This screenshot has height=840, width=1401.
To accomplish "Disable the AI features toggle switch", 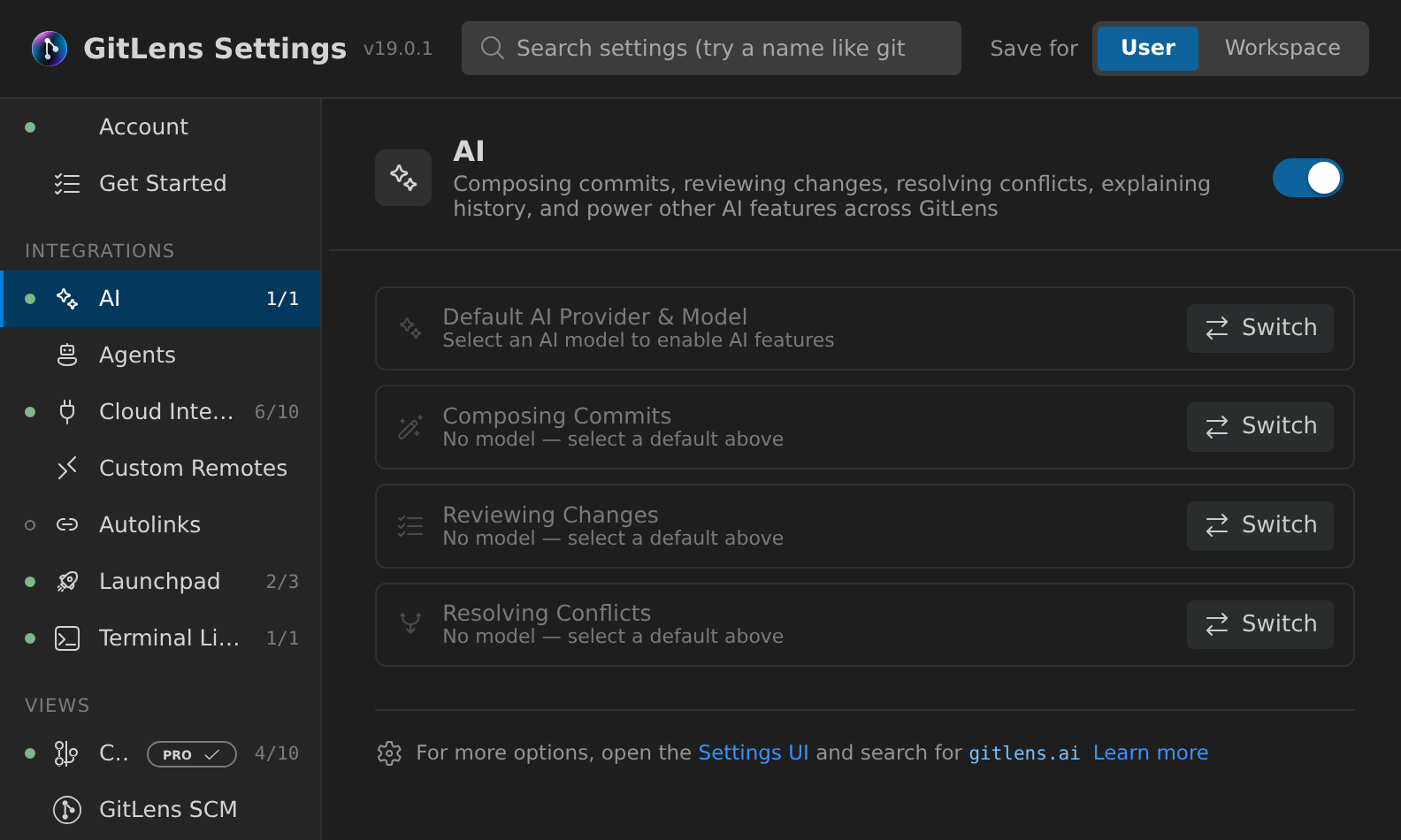I will 1307,178.
